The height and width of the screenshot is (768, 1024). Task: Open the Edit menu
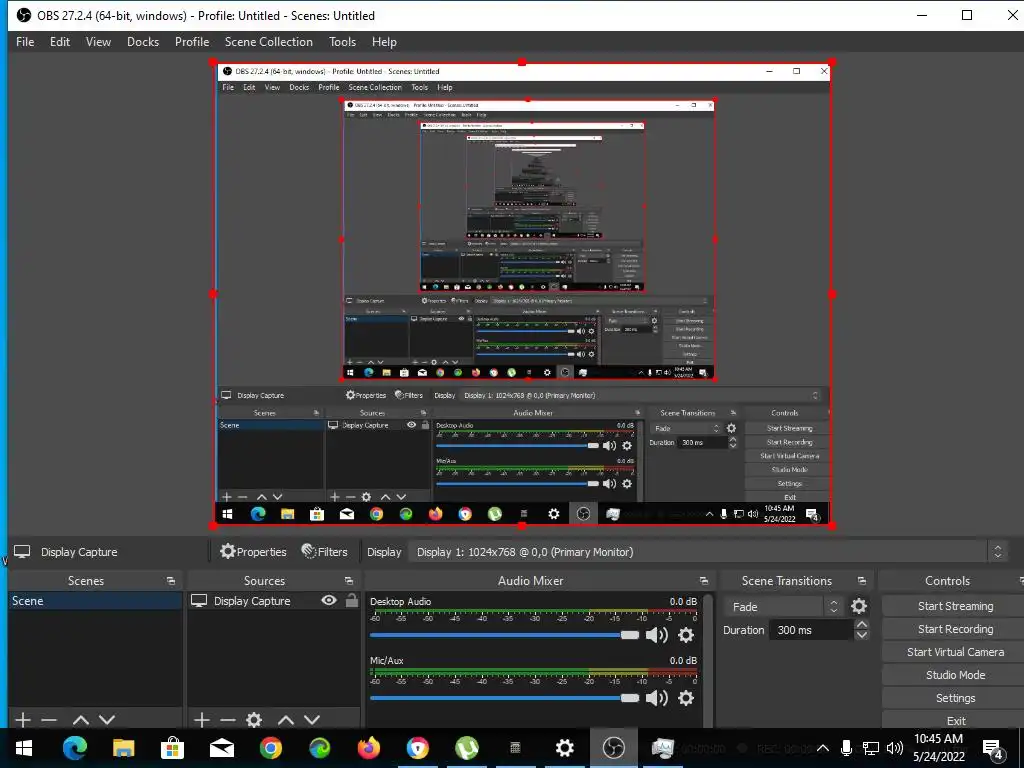tap(59, 42)
